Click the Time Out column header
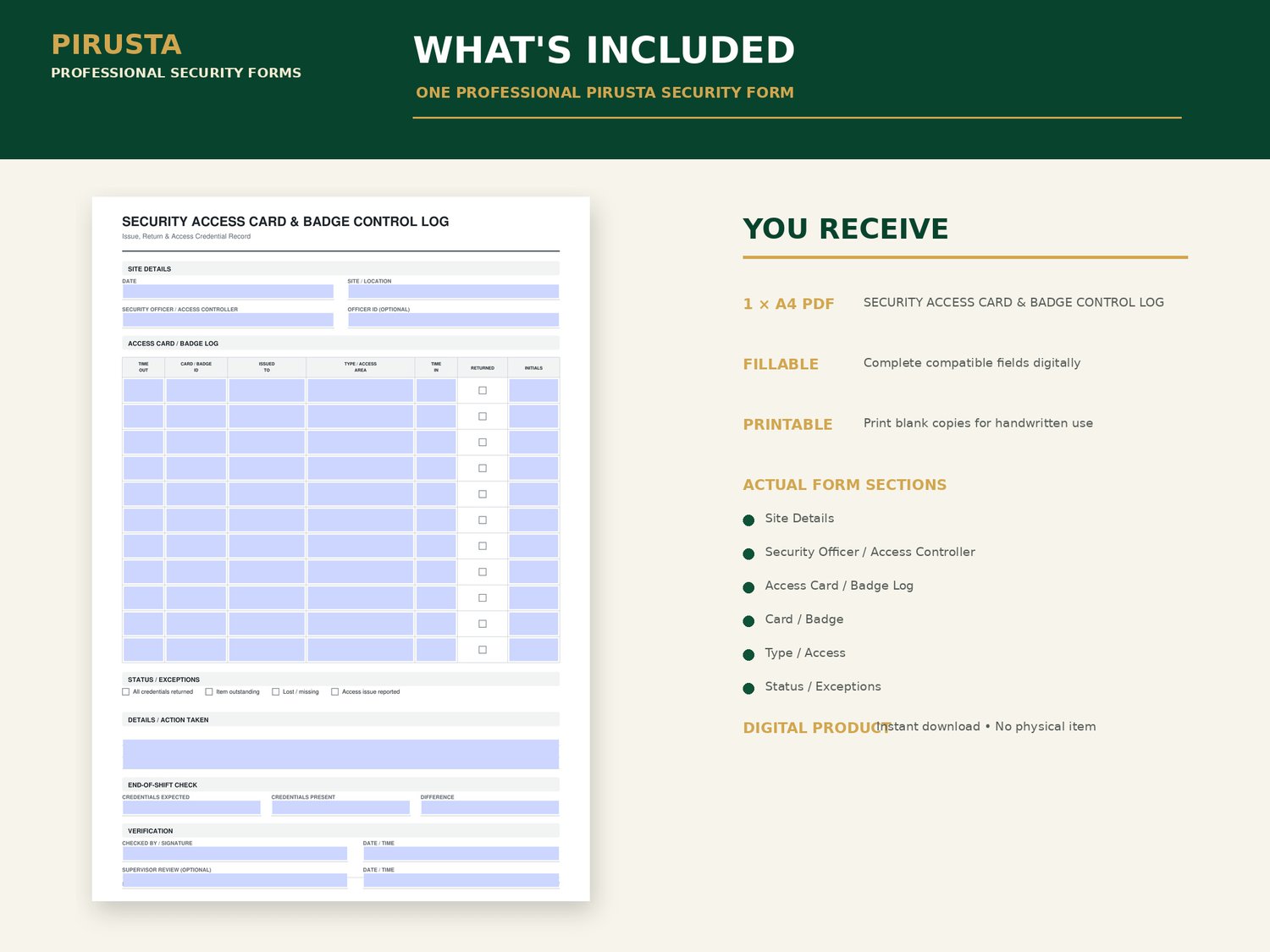Image resolution: width=1270 pixels, height=952 pixels. point(143,367)
